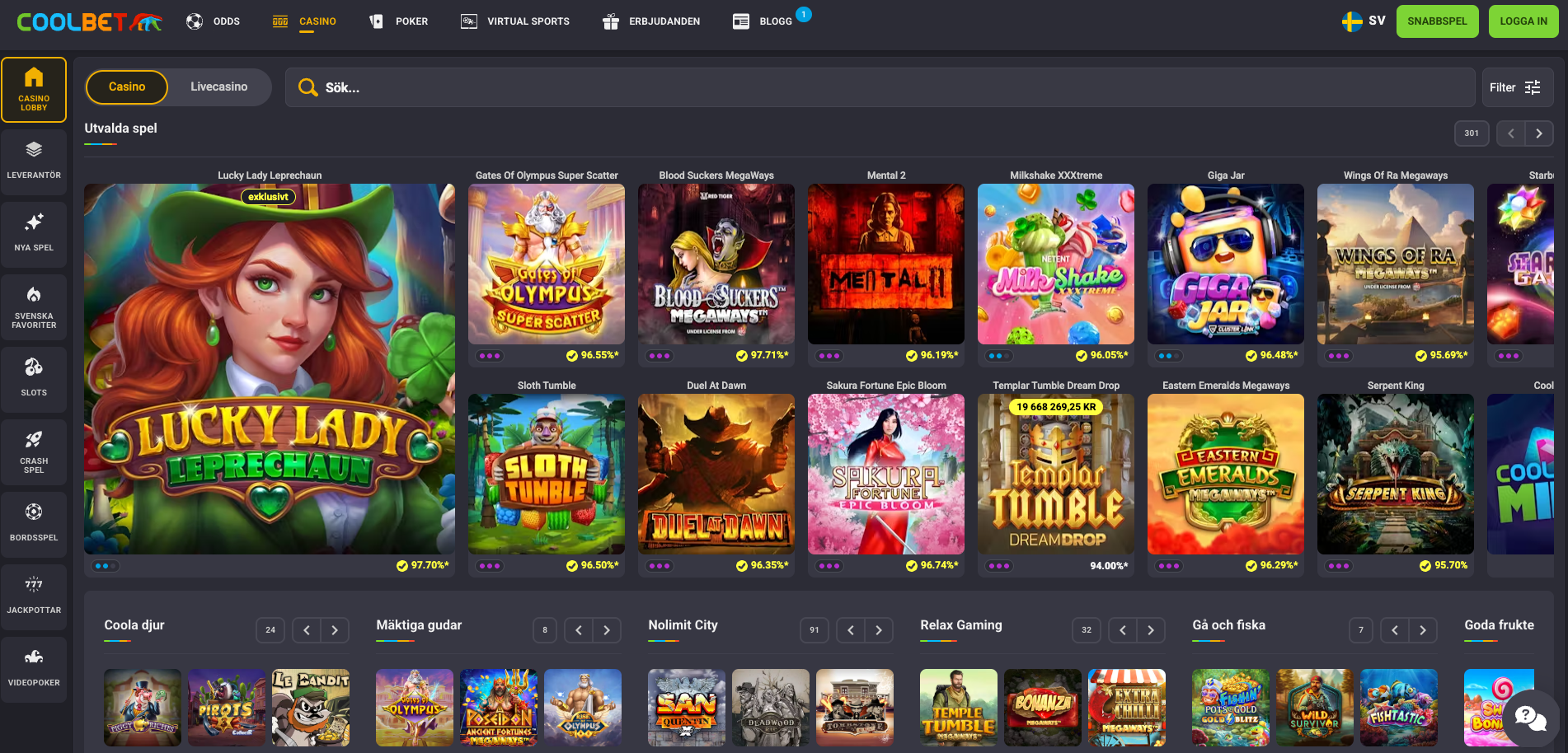Switch to the Casino tab pill
This screenshot has height=753, width=1568.
coord(127,87)
